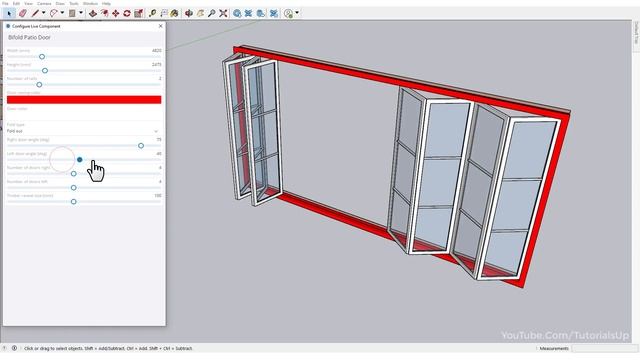The width and height of the screenshot is (640, 360).
Task: Pick the Scale tool
Action: (138, 13)
